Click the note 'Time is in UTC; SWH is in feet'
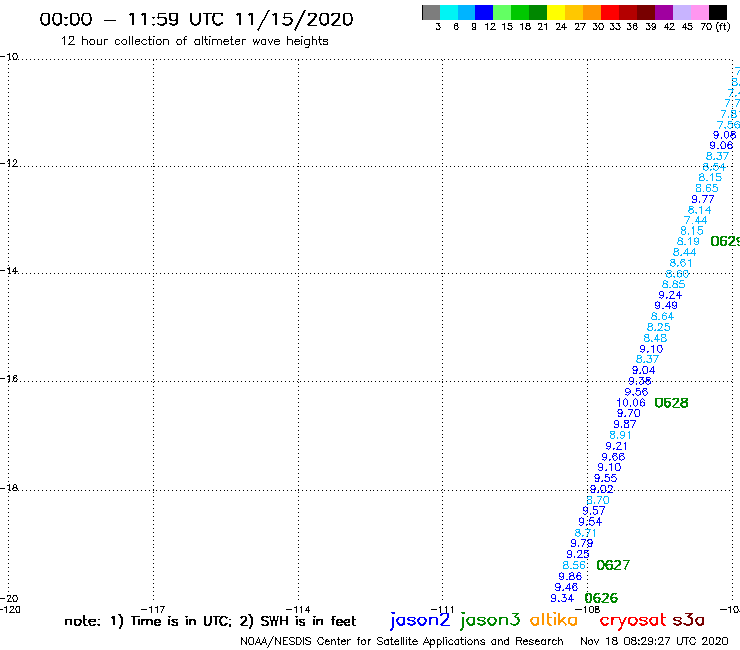The height and width of the screenshot is (650, 740). (x=210, y=621)
